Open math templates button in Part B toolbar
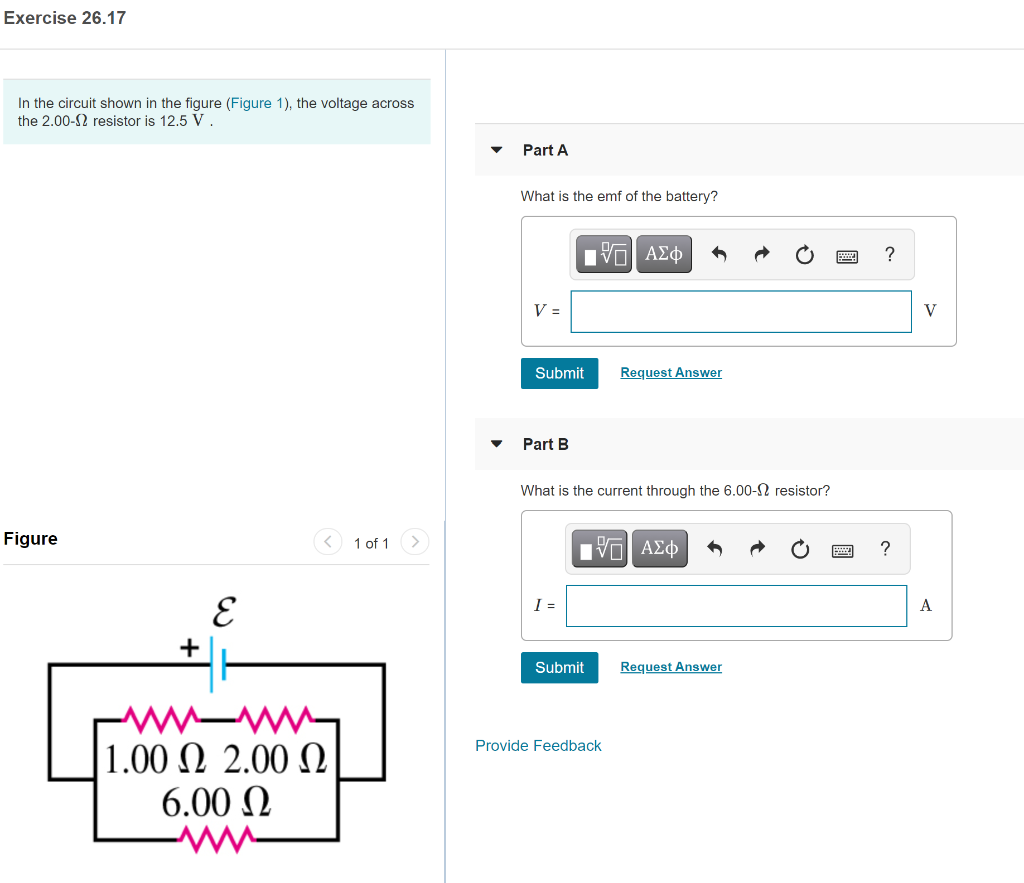 [x=600, y=549]
